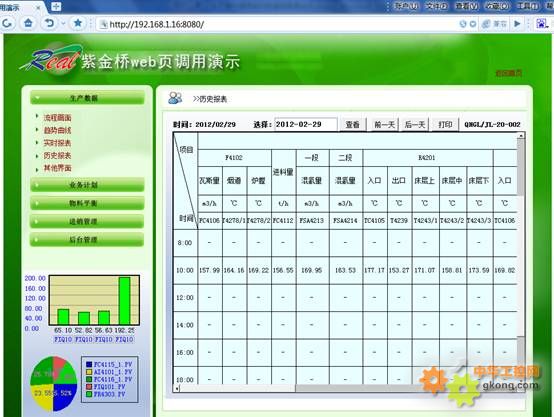Screen dimensions: 554x417
Task: Click the page icon before the URL
Action: click(104, 24)
